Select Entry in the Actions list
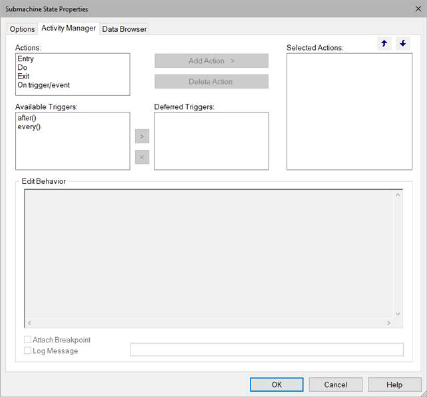427x397 pixels. tap(26, 59)
